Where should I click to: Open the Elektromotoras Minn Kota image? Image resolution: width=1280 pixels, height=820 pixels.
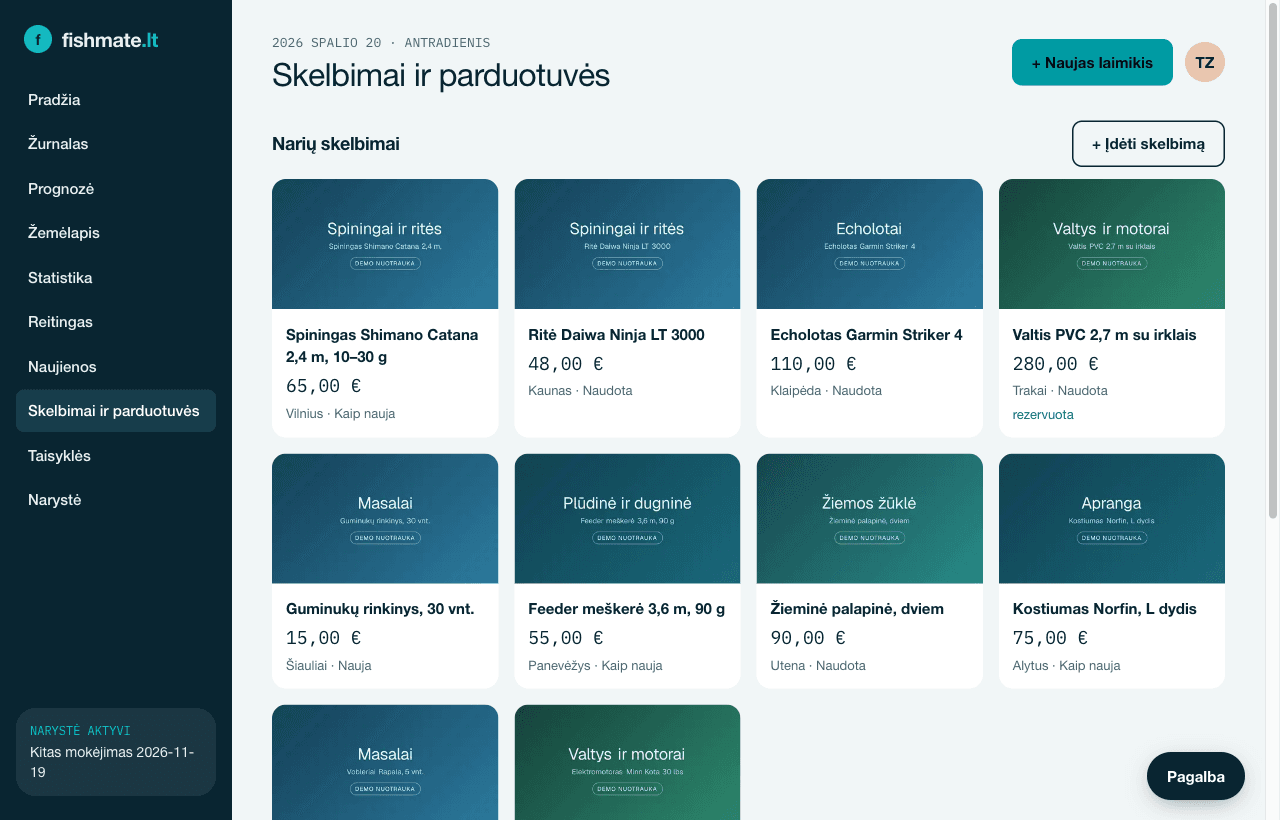(627, 762)
